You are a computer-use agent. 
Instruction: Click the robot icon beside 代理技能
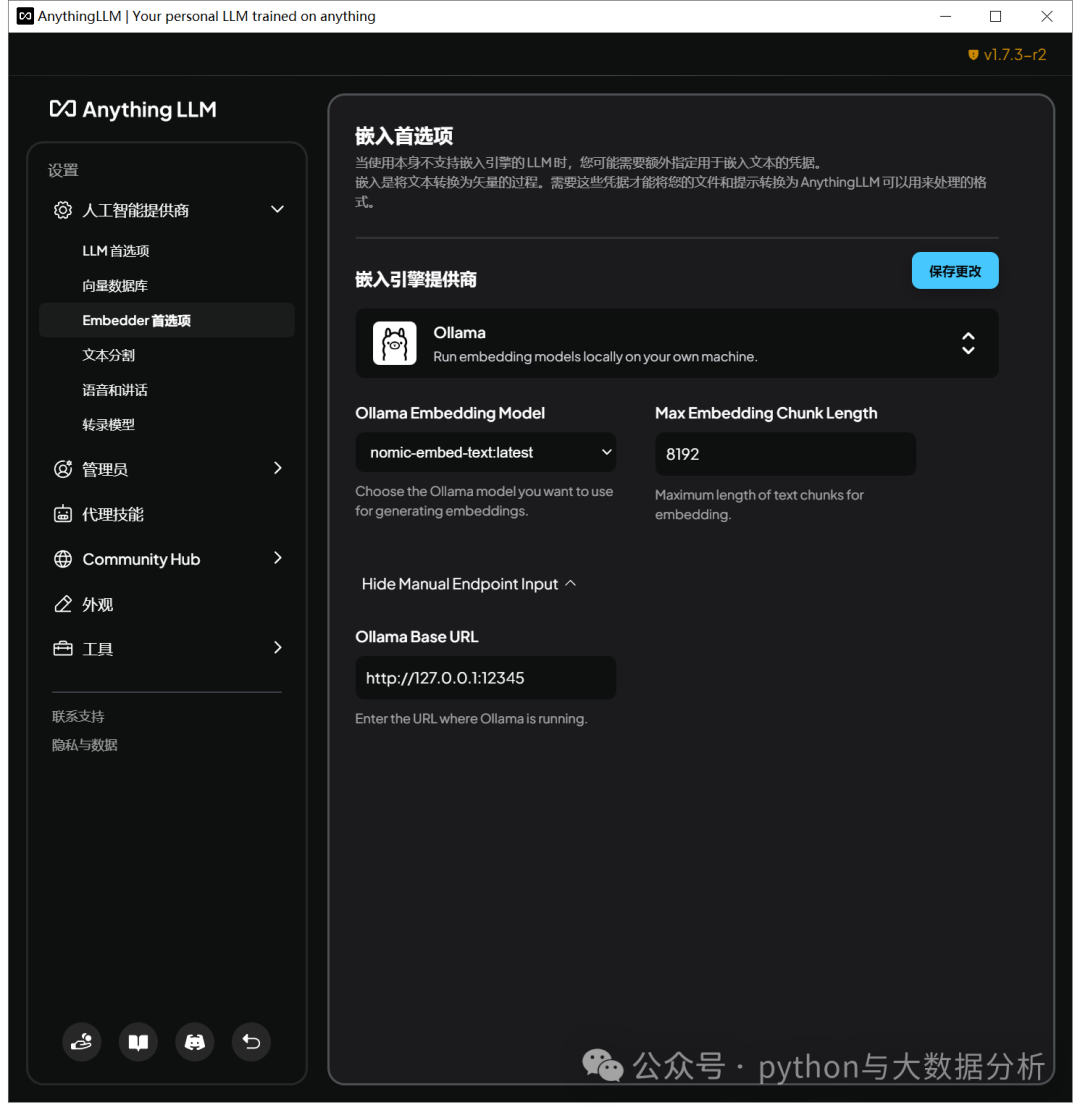[63, 514]
